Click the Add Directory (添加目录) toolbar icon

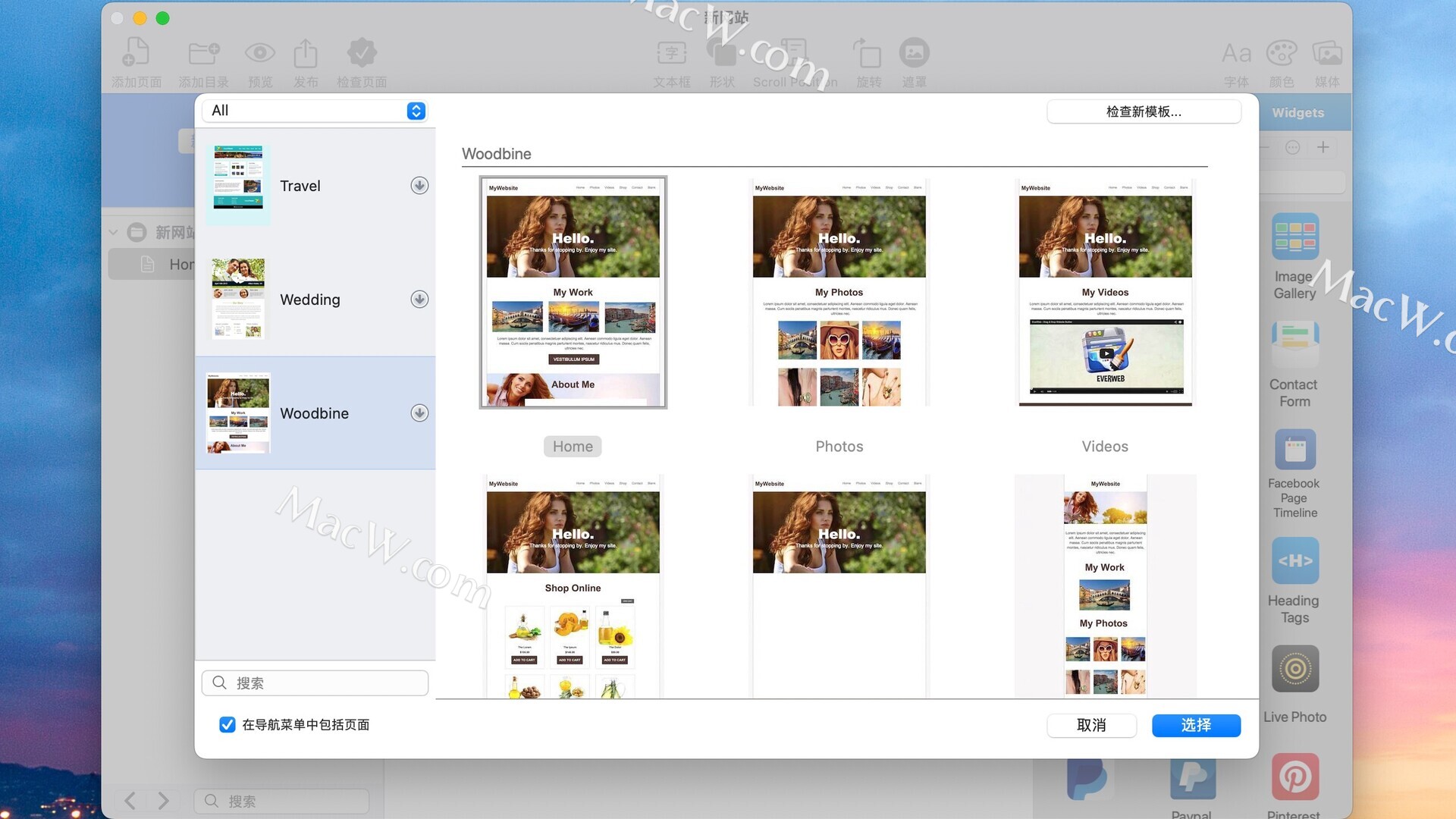(203, 53)
